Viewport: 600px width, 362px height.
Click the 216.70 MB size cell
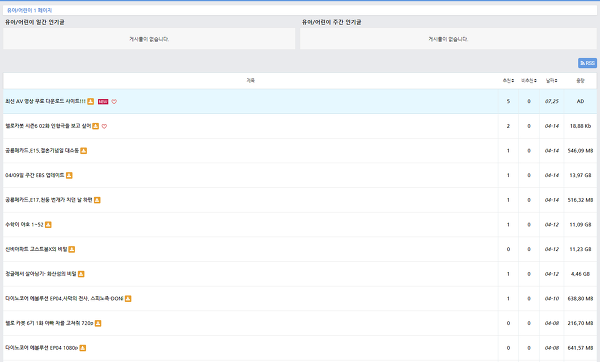coord(580,323)
